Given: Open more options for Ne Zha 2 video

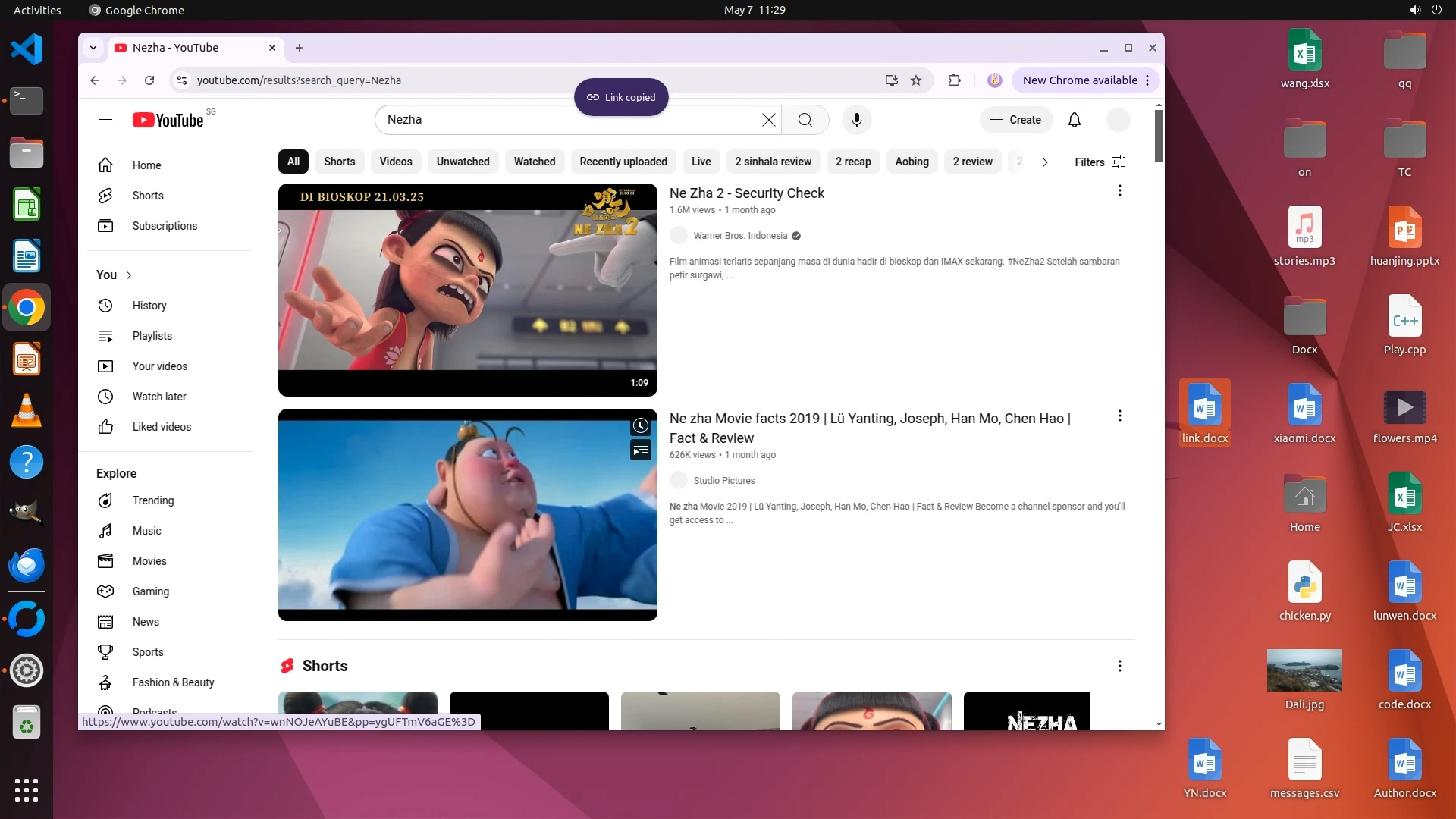Looking at the screenshot, I should pyautogui.click(x=1119, y=191).
